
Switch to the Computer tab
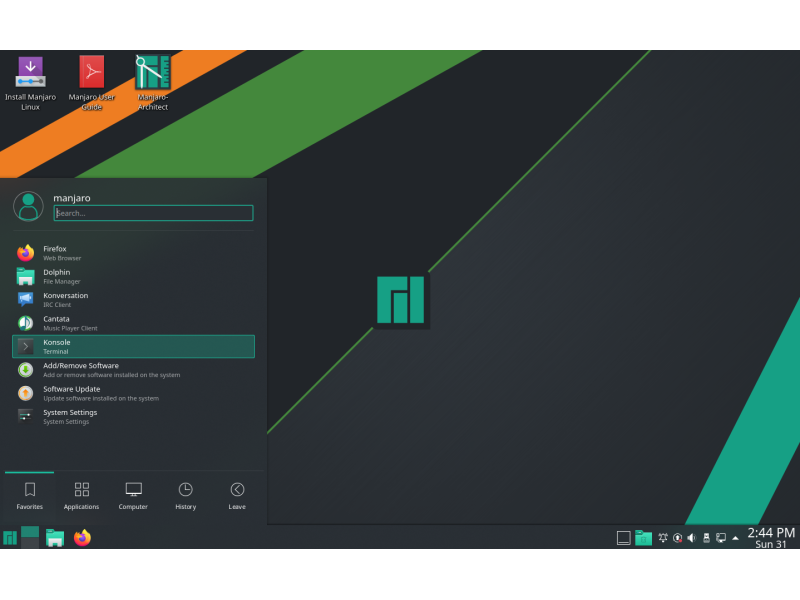[133, 496]
